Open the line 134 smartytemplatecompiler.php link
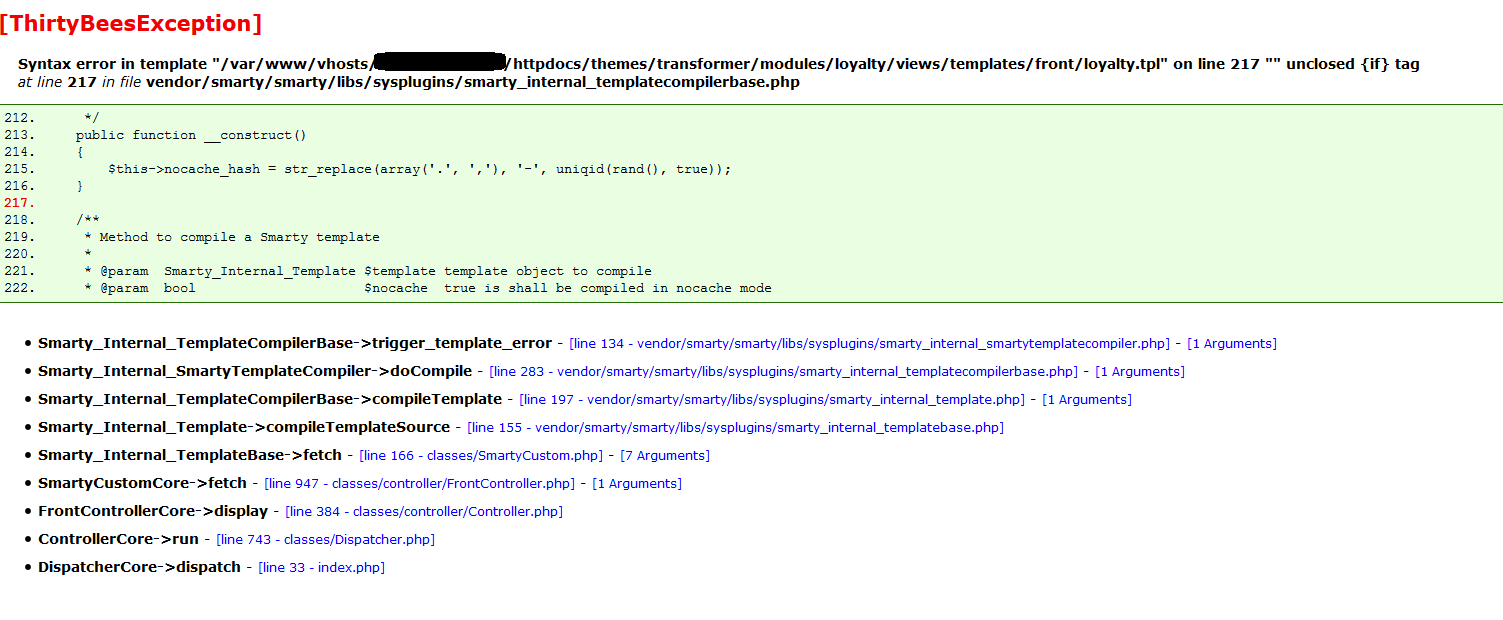1503x620 pixels. tap(869, 344)
